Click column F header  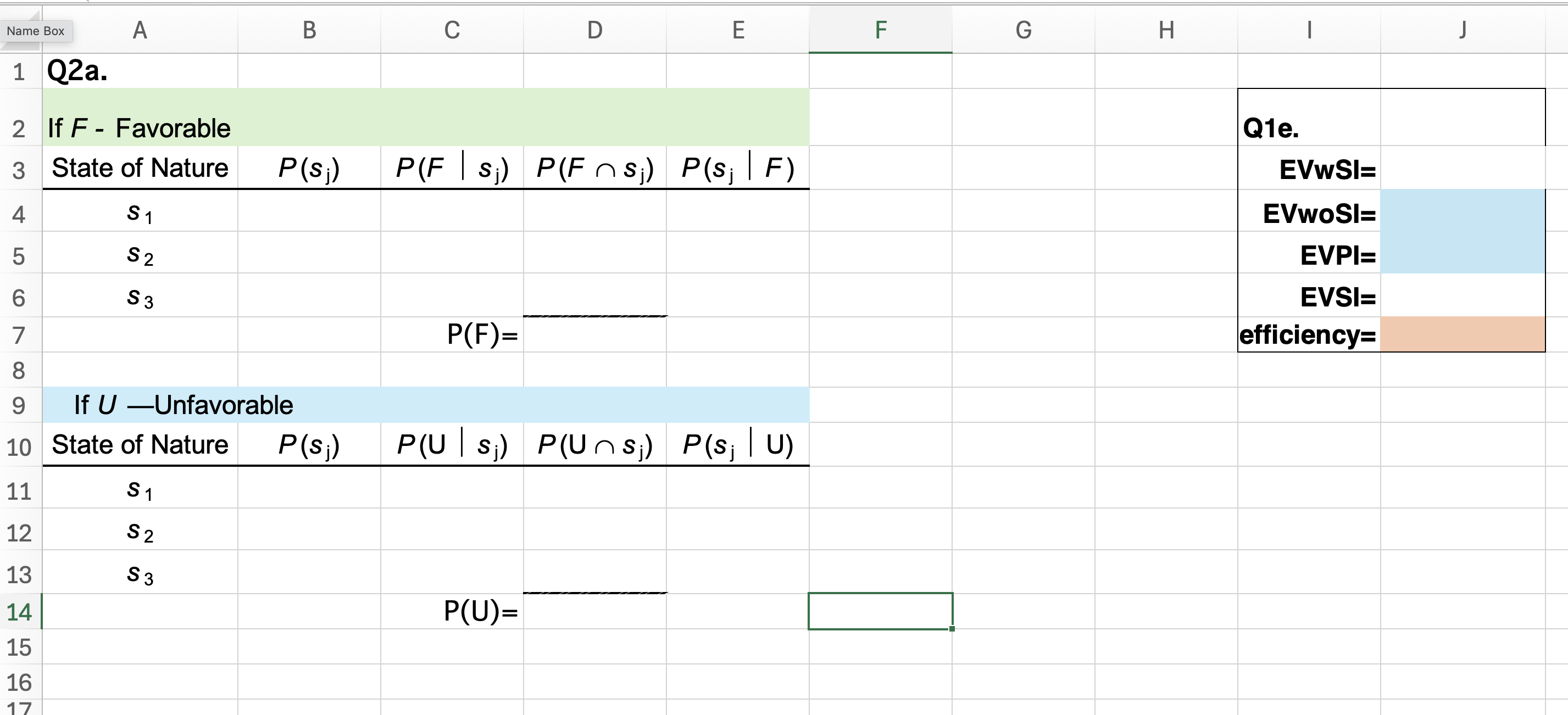tap(880, 30)
